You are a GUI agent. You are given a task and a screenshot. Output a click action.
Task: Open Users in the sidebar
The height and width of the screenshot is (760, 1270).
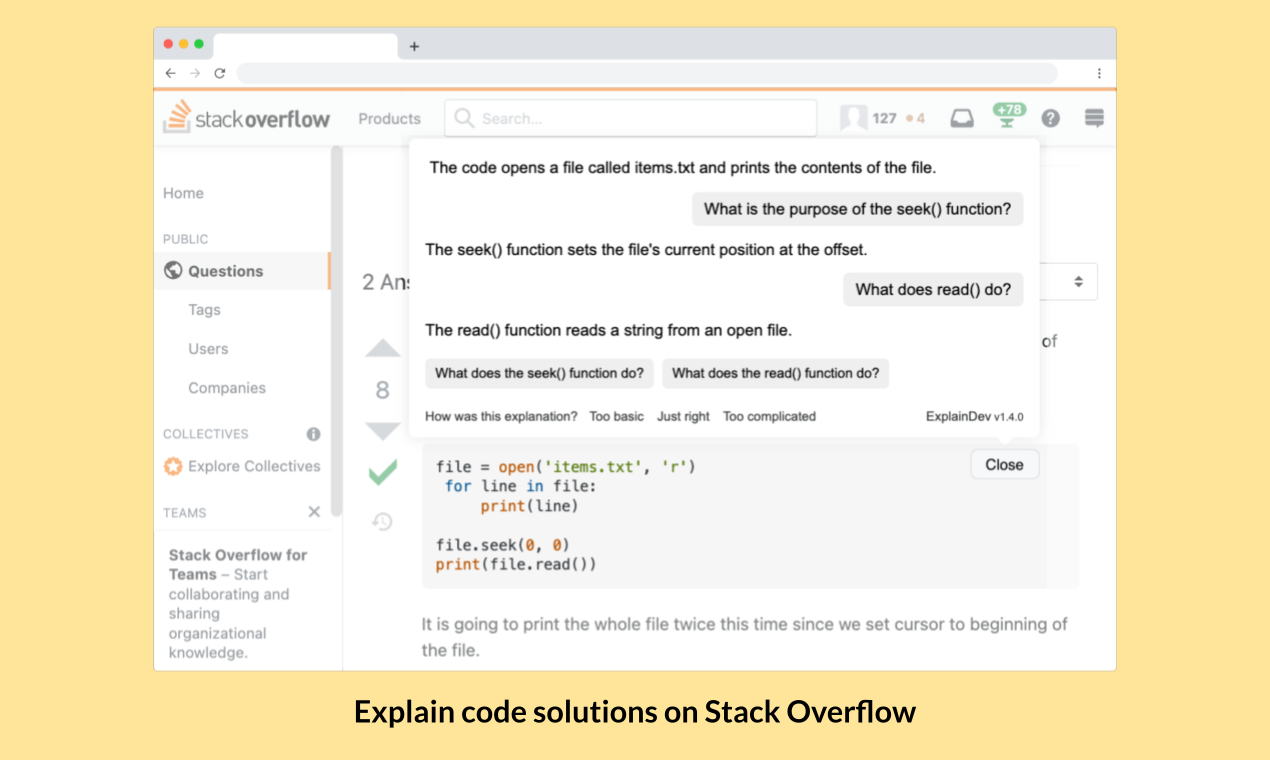(x=208, y=349)
